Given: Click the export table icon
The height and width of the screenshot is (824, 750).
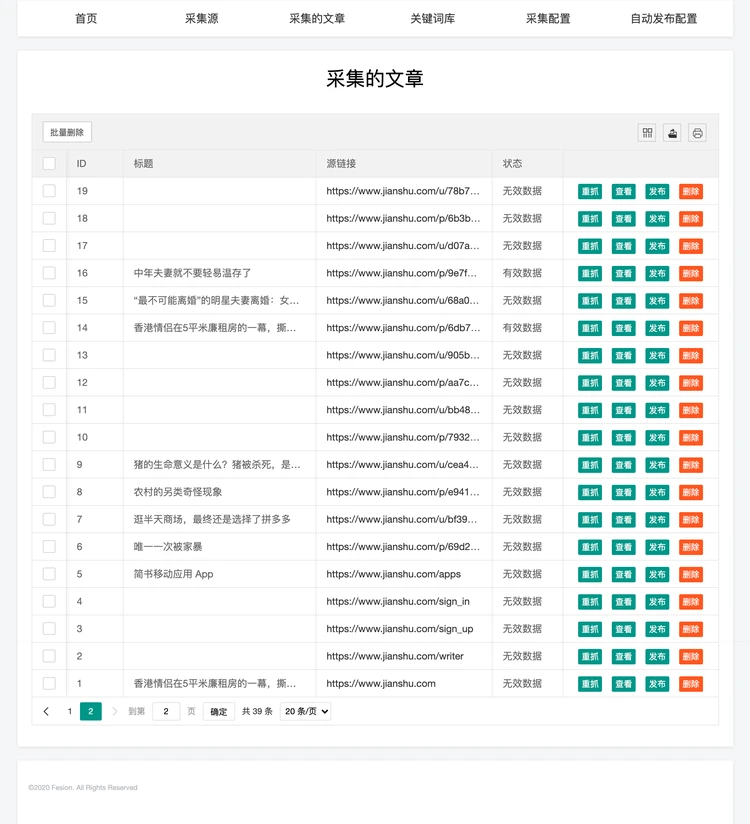Looking at the screenshot, I should click(x=672, y=133).
